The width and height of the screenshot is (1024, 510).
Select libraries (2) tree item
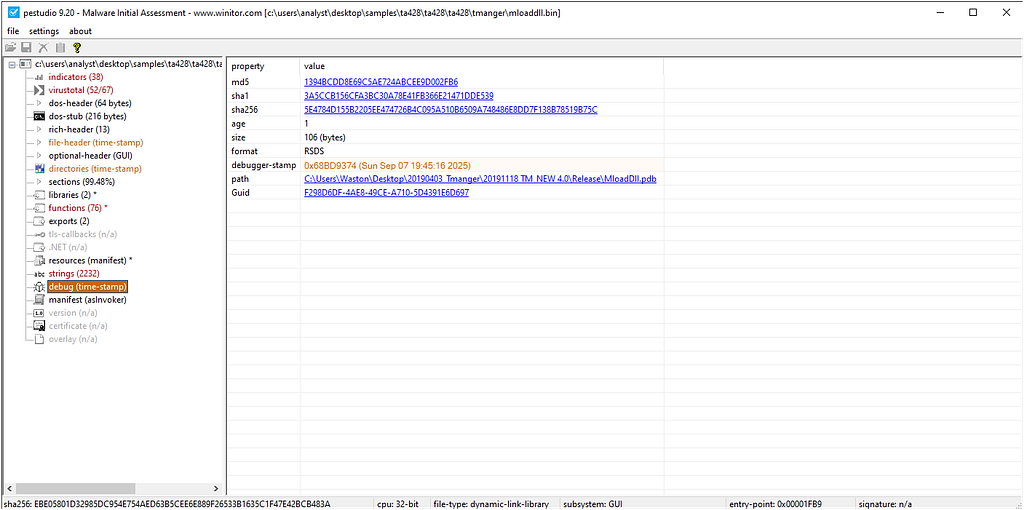(x=72, y=195)
